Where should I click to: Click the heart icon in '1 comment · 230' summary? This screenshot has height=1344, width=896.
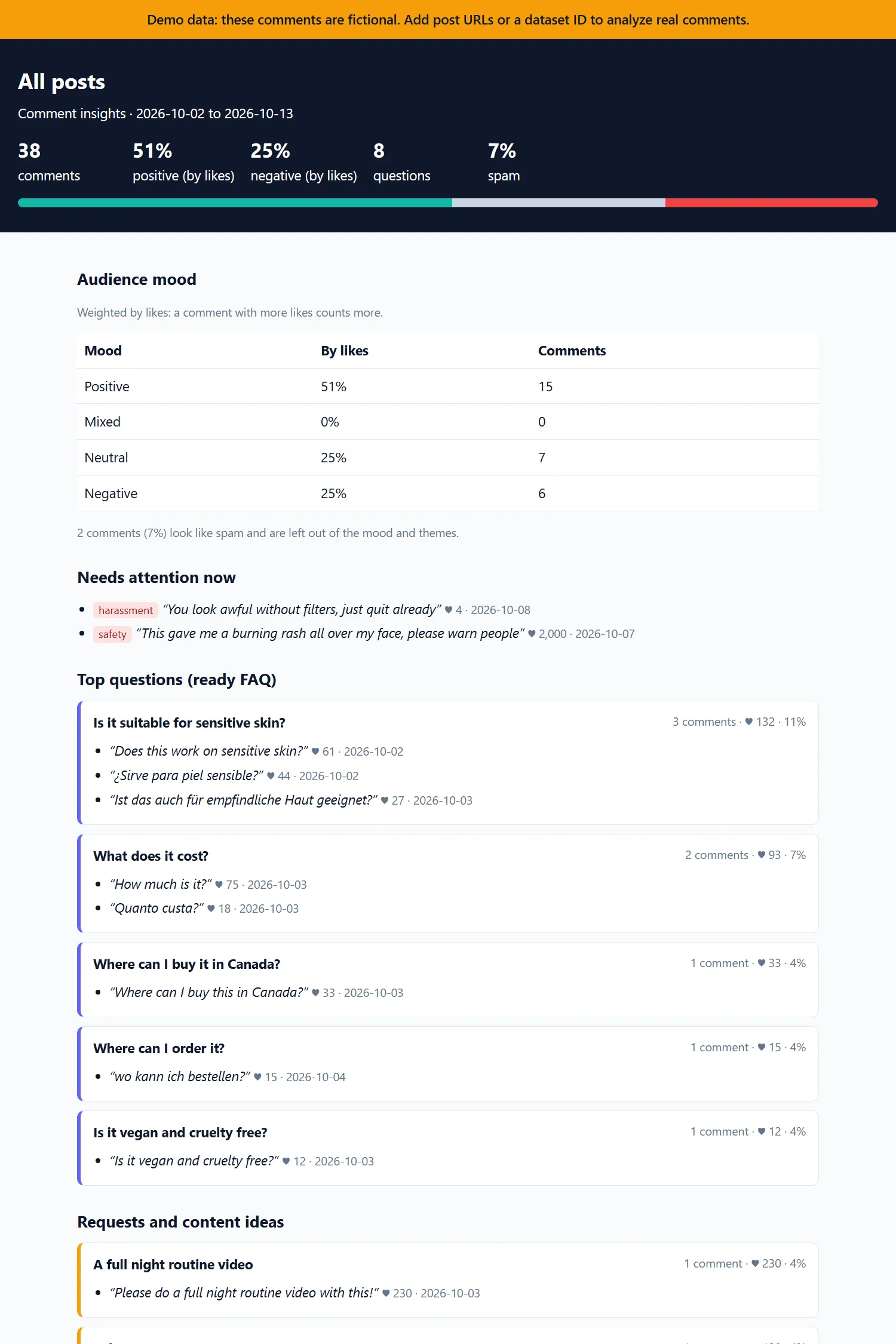click(755, 1263)
